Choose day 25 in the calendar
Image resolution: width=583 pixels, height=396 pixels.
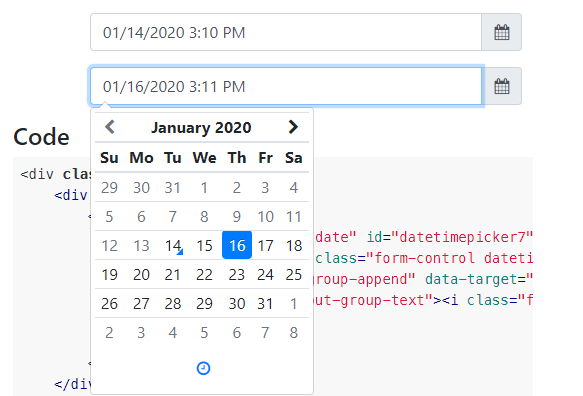294,274
